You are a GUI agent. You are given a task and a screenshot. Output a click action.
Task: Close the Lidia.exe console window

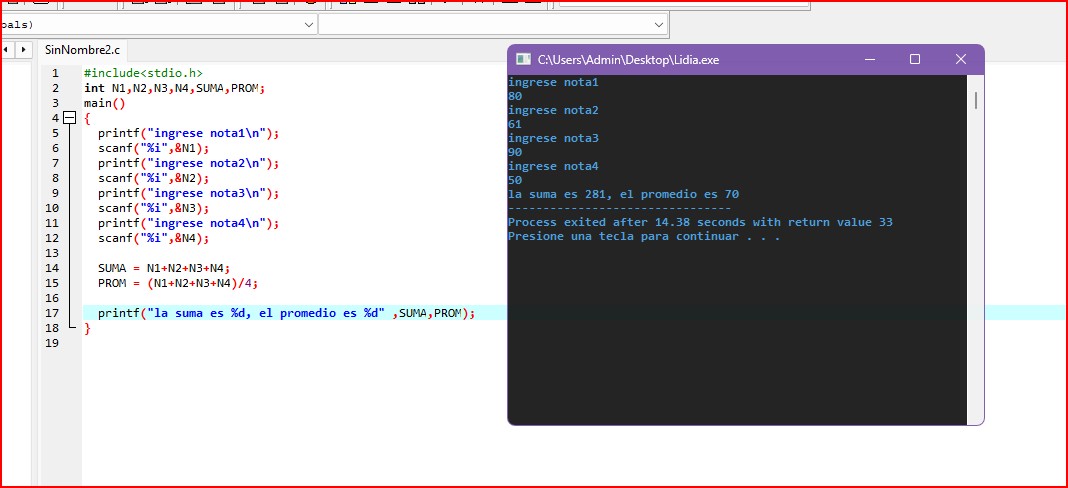[x=960, y=60]
